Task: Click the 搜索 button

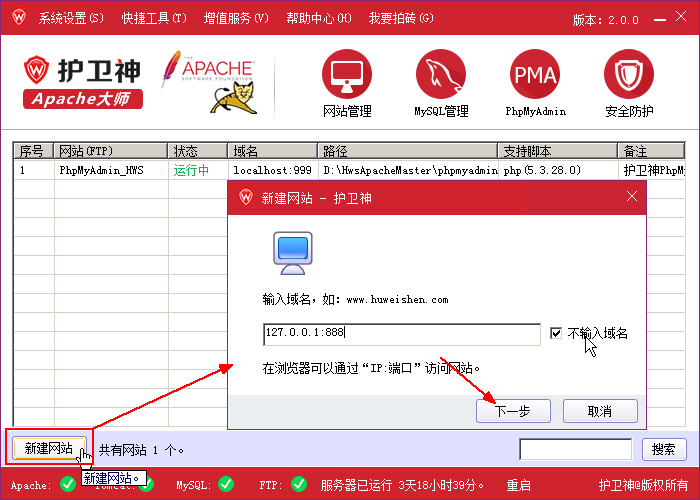Action: click(x=664, y=449)
